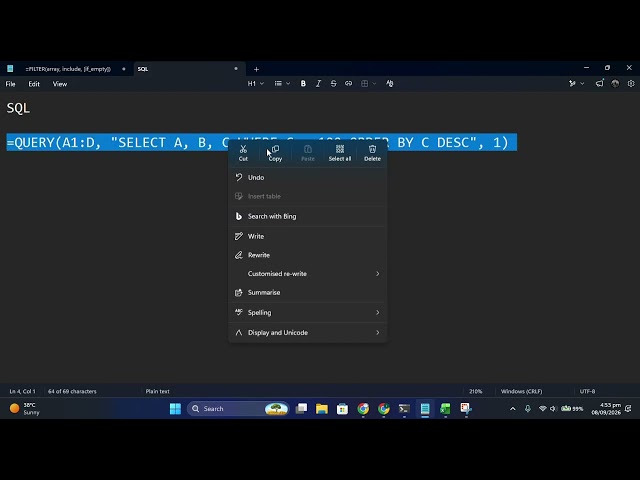Expand the Customised re-write submenu
Image resolution: width=640 pixels, height=480 pixels.
(x=308, y=274)
